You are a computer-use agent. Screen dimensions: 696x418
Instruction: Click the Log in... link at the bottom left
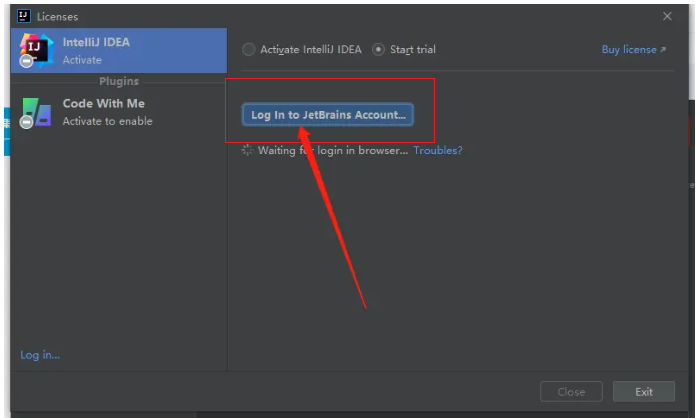[40, 355]
